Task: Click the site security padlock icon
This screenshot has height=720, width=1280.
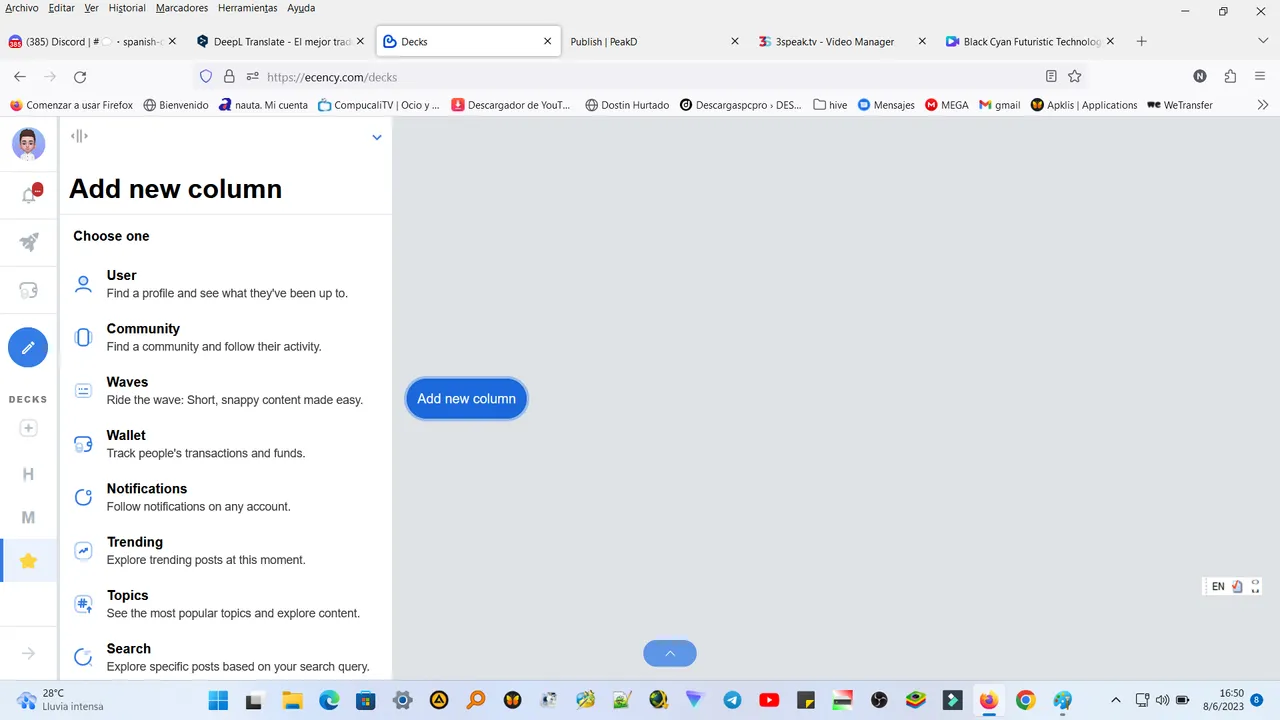Action: (x=229, y=77)
